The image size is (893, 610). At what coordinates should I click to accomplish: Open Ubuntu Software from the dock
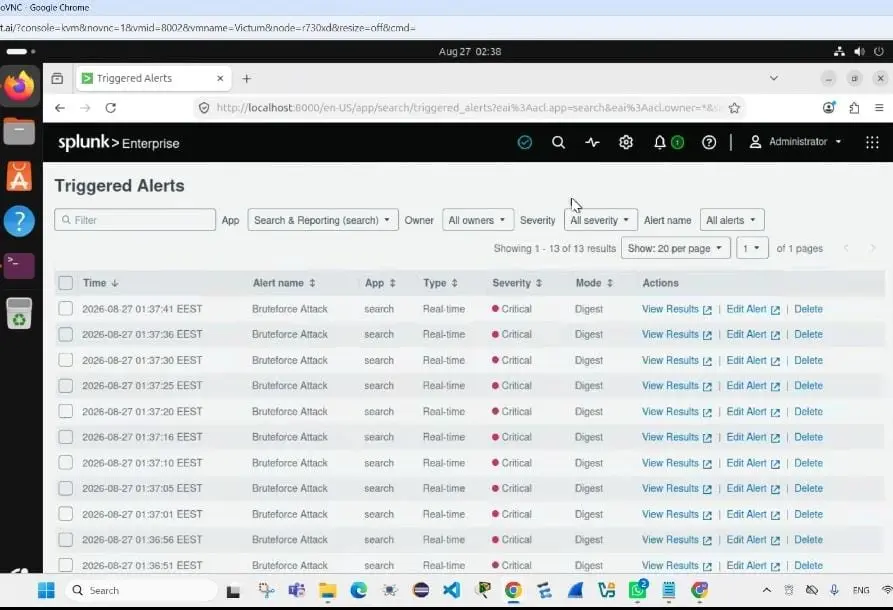click(19, 176)
